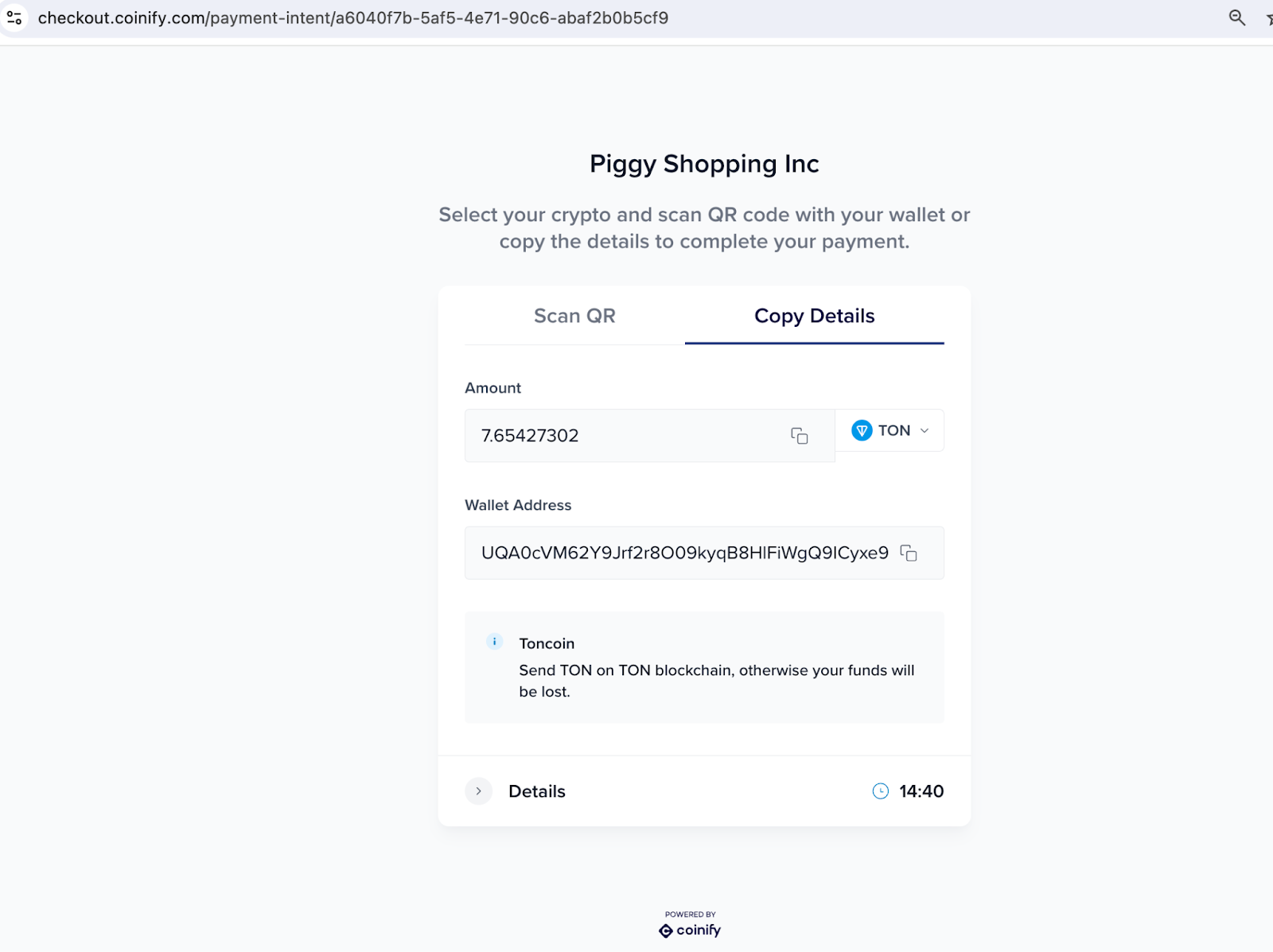Copy the wallet address with its copy icon
This screenshot has height=952, width=1273.
coord(909,553)
